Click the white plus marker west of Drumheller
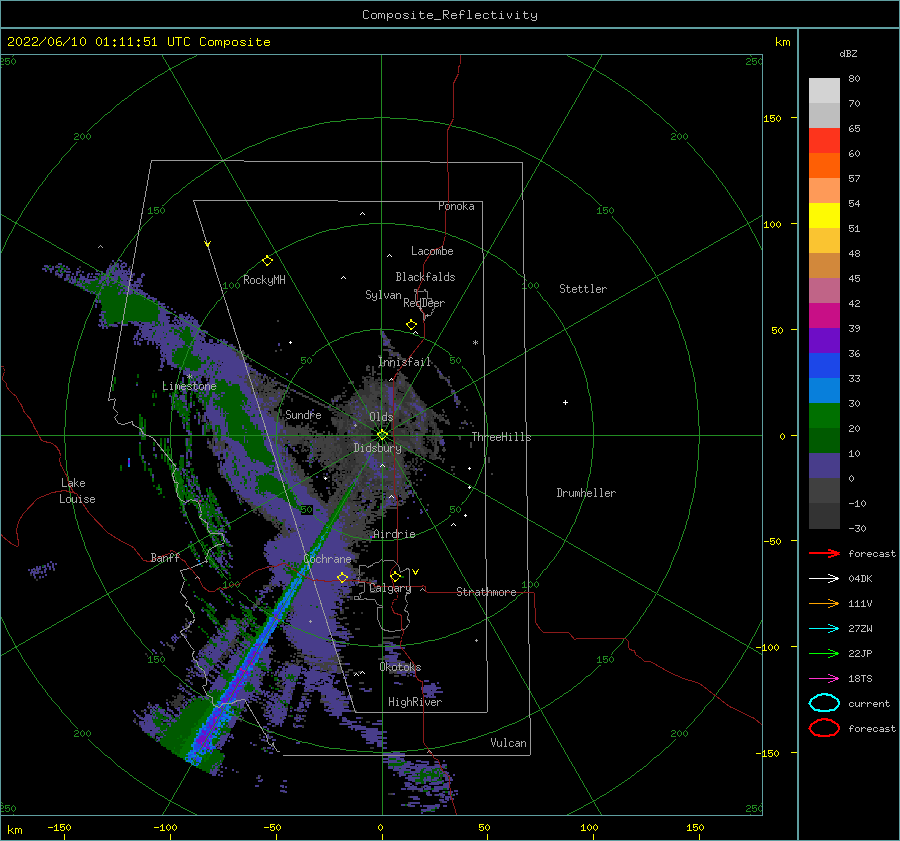This screenshot has width=900, height=841. (565, 402)
